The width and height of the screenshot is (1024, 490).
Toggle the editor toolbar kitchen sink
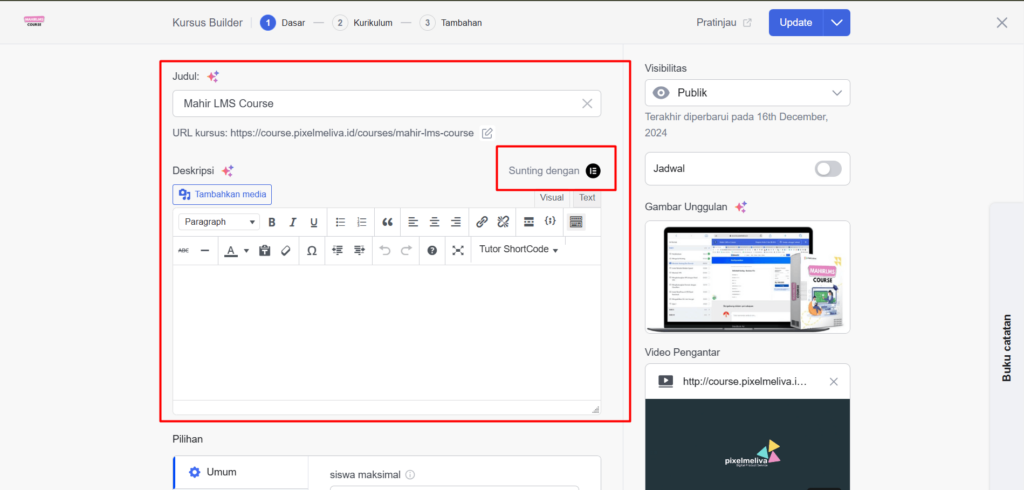[575, 222]
